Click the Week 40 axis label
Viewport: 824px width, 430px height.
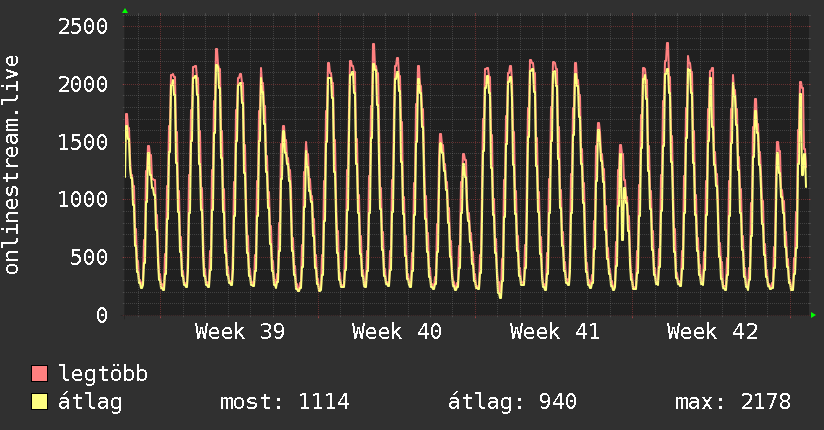click(397, 332)
